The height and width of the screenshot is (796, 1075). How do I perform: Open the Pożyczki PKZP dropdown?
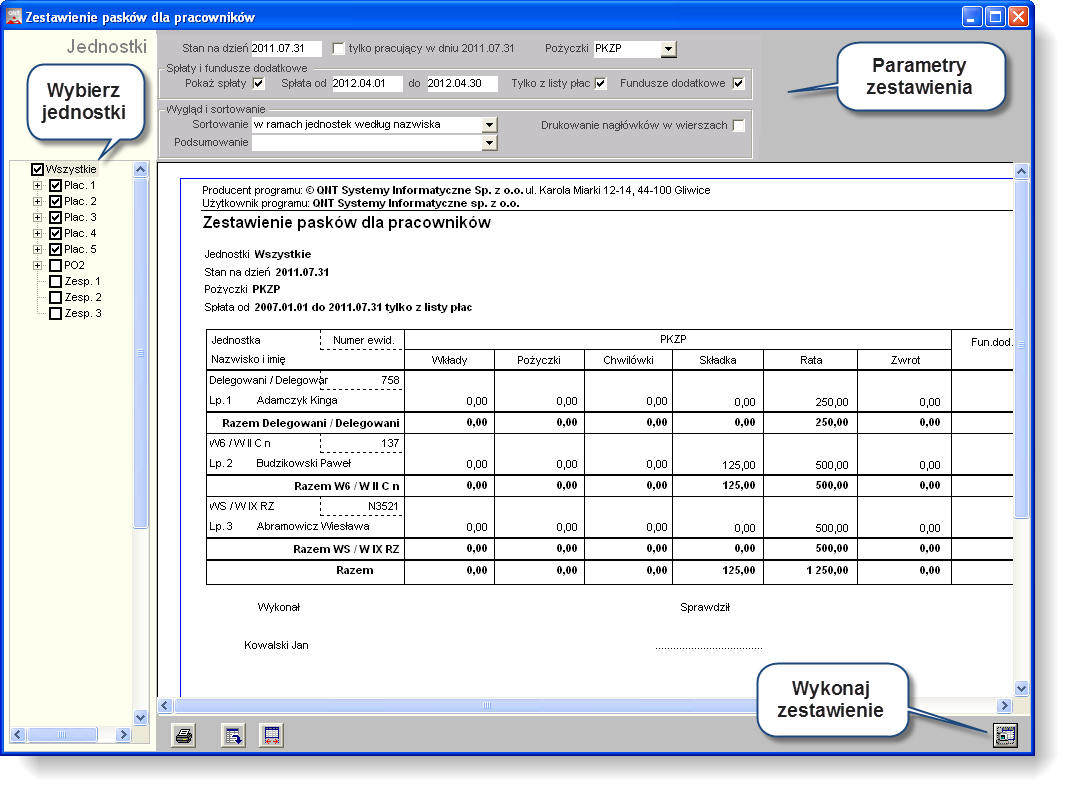click(668, 49)
